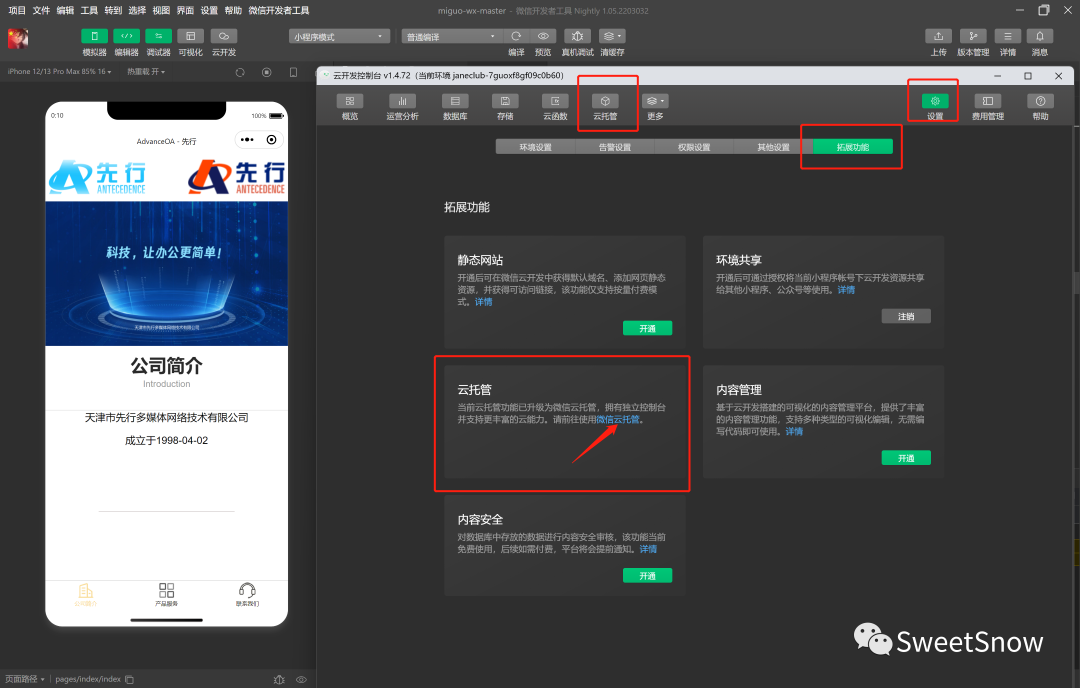1080x688 pixels.
Task: Click 开通 for 静态网站
Action: click(647, 329)
